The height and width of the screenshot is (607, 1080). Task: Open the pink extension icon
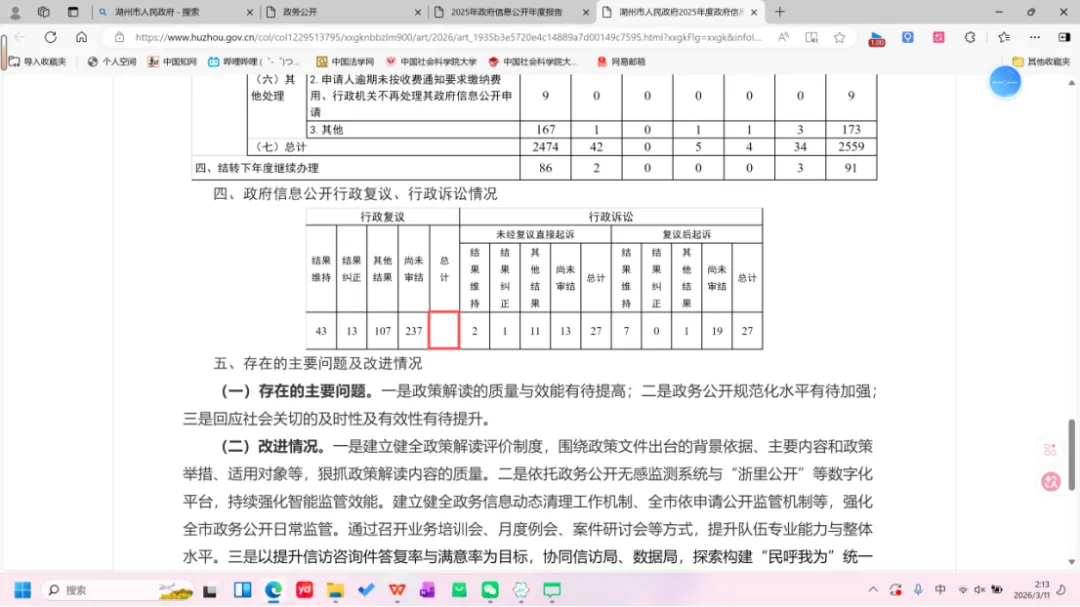click(x=939, y=37)
